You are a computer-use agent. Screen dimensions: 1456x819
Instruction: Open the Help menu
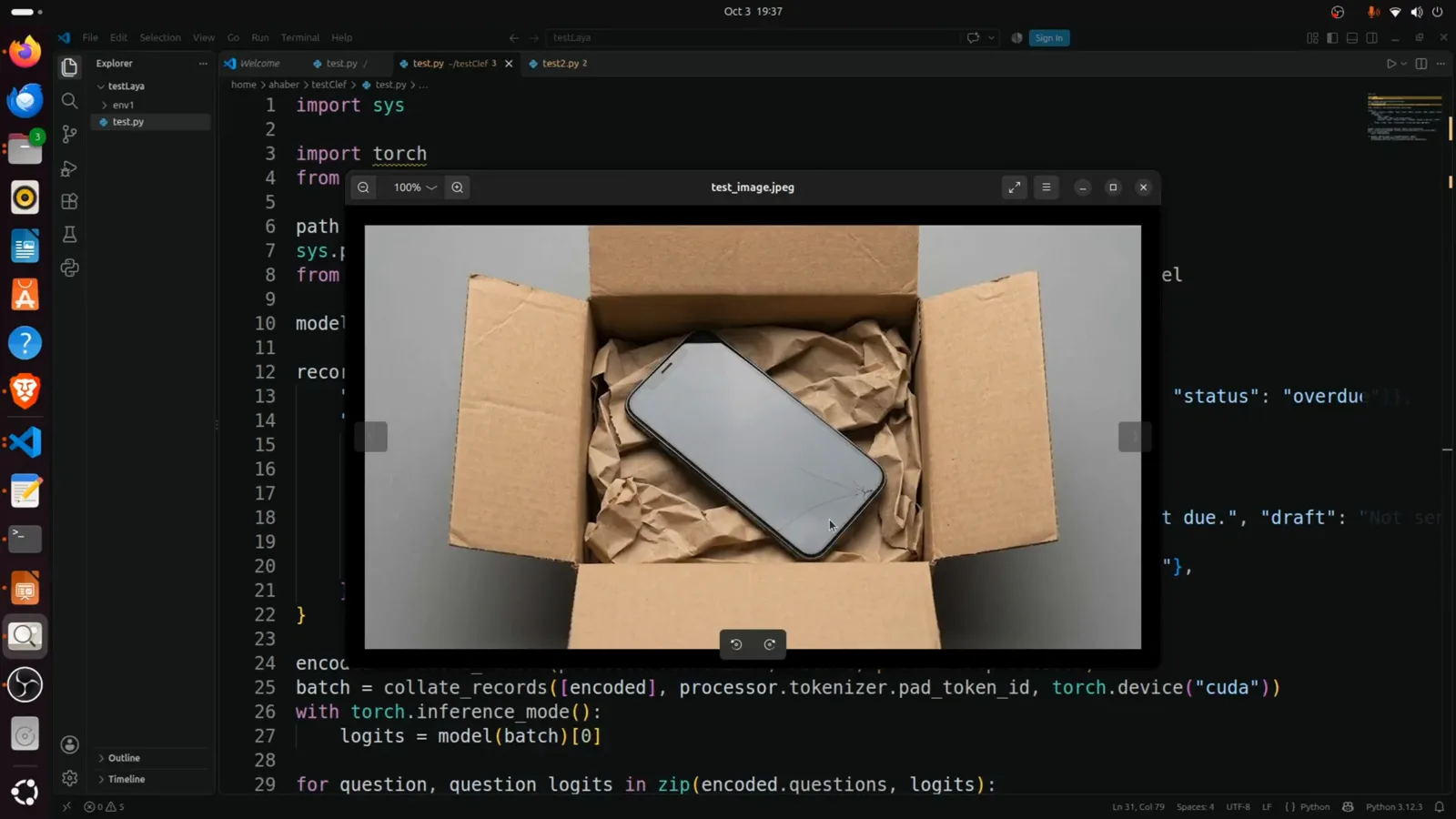[x=341, y=38]
